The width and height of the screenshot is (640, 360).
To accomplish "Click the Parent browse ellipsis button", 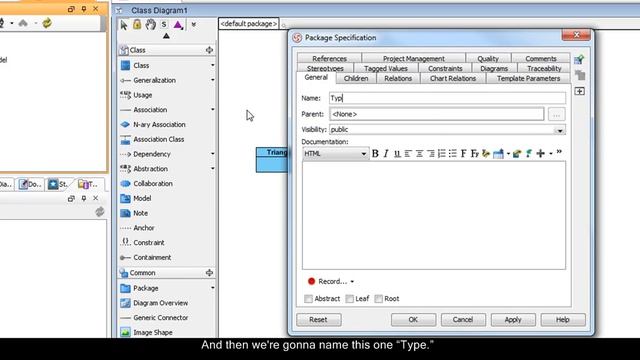I will [x=556, y=115].
